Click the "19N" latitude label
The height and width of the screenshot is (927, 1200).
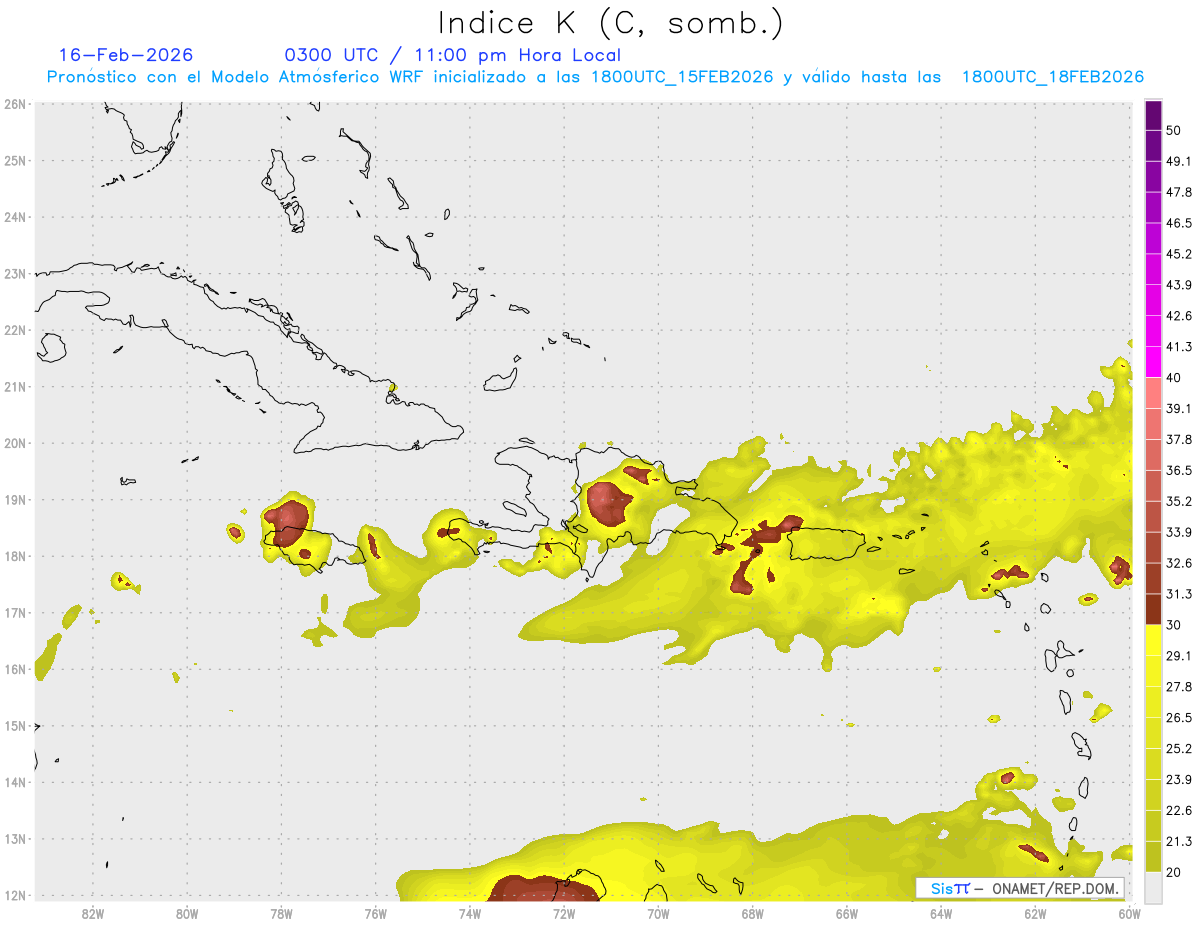[x=15, y=500]
